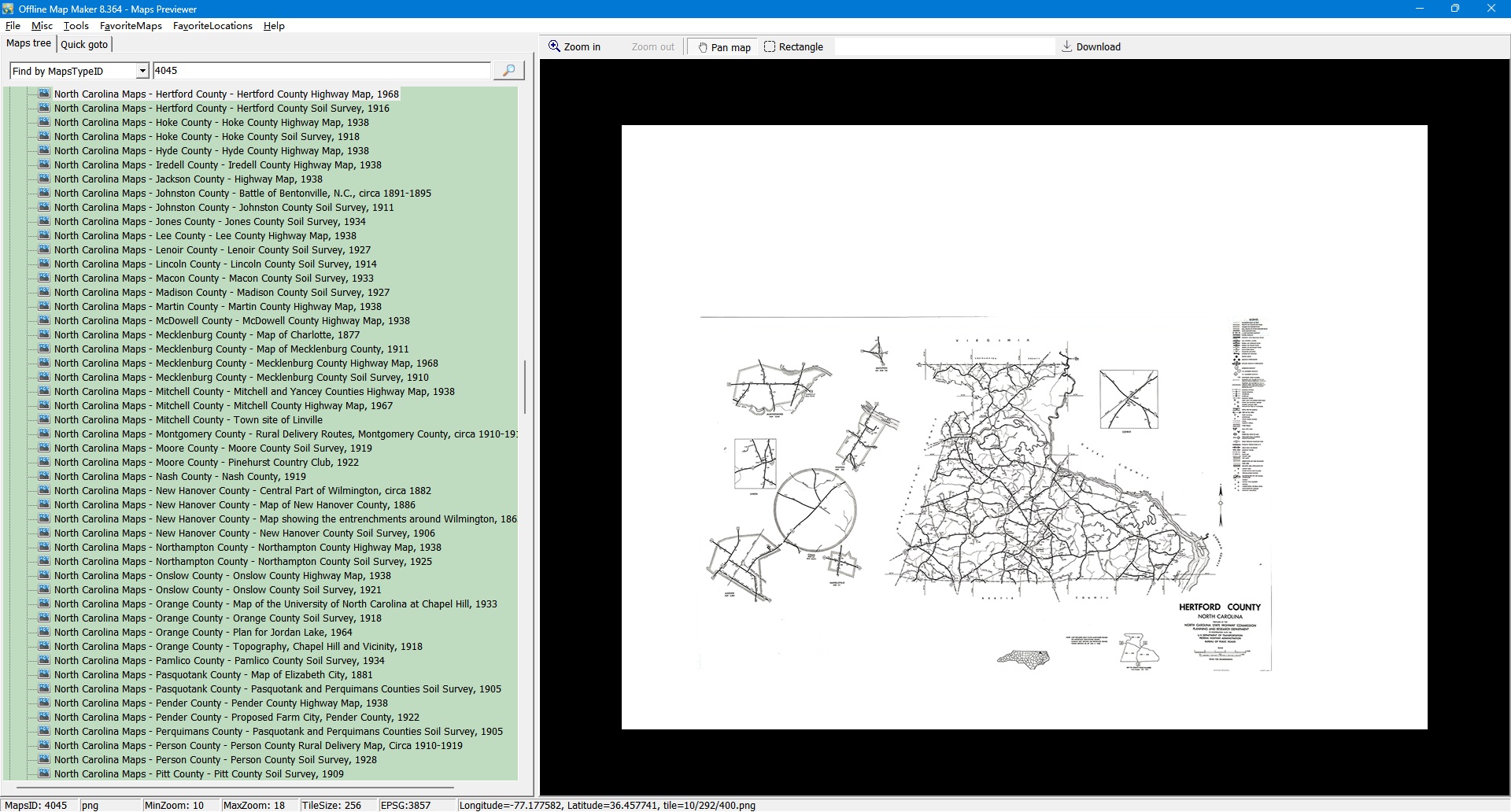Select Hertford County Soil Survey, 1916 entry
This screenshot has height=812, width=1511.
pyautogui.click(x=221, y=109)
